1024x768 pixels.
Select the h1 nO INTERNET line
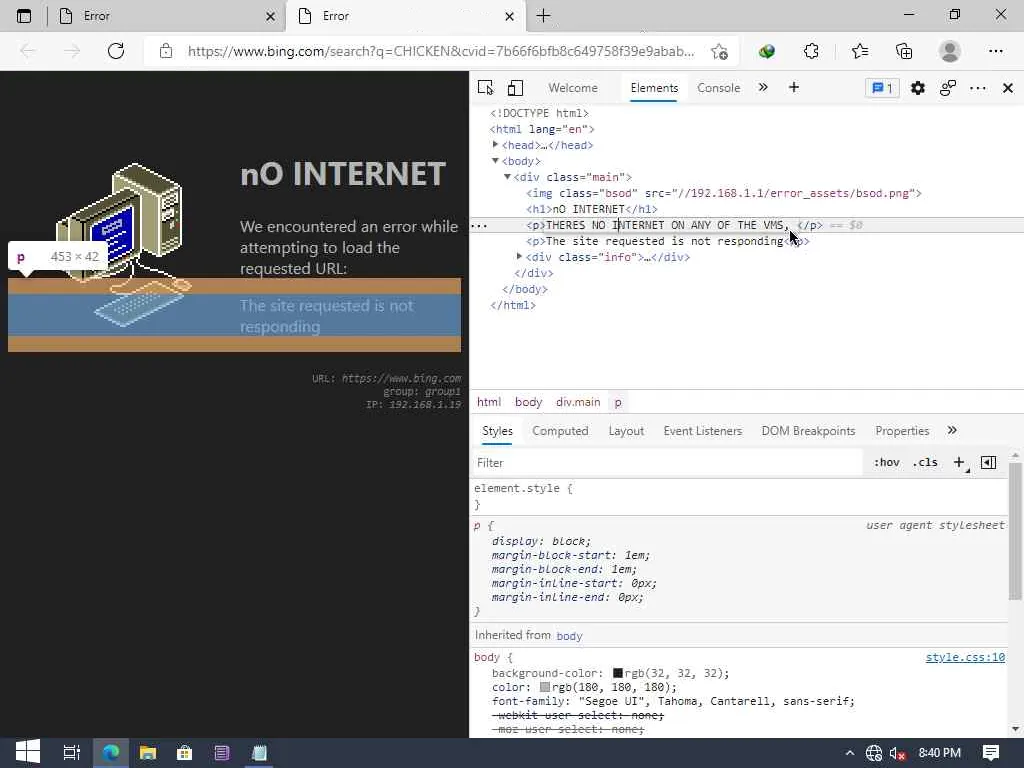(x=592, y=209)
